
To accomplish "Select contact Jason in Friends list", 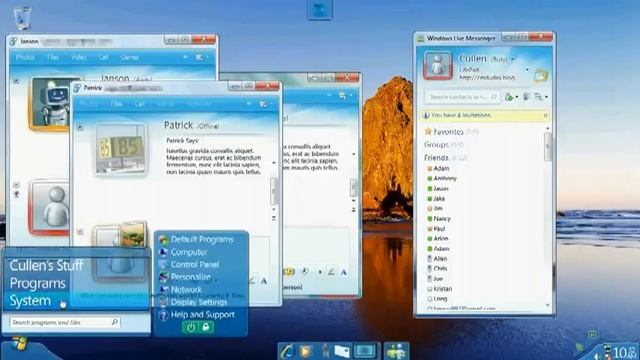I will click(x=441, y=189).
